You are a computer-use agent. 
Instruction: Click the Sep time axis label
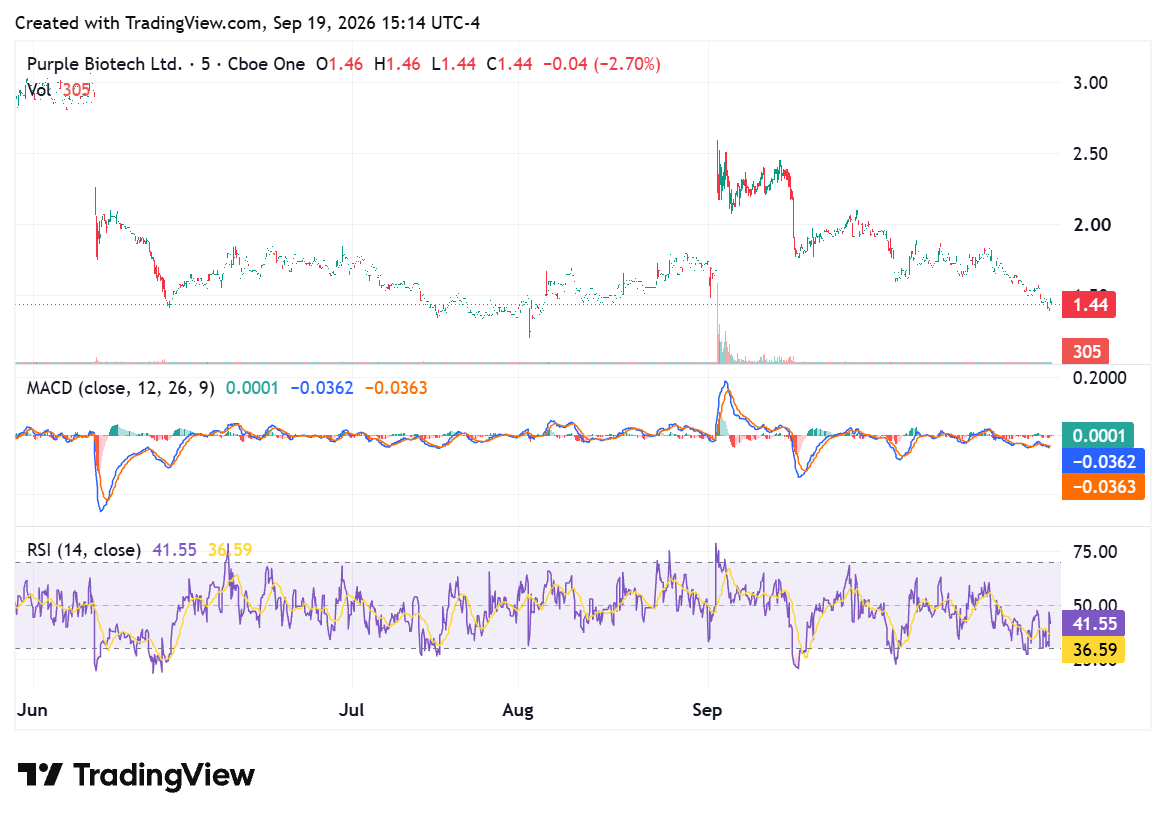[706, 710]
